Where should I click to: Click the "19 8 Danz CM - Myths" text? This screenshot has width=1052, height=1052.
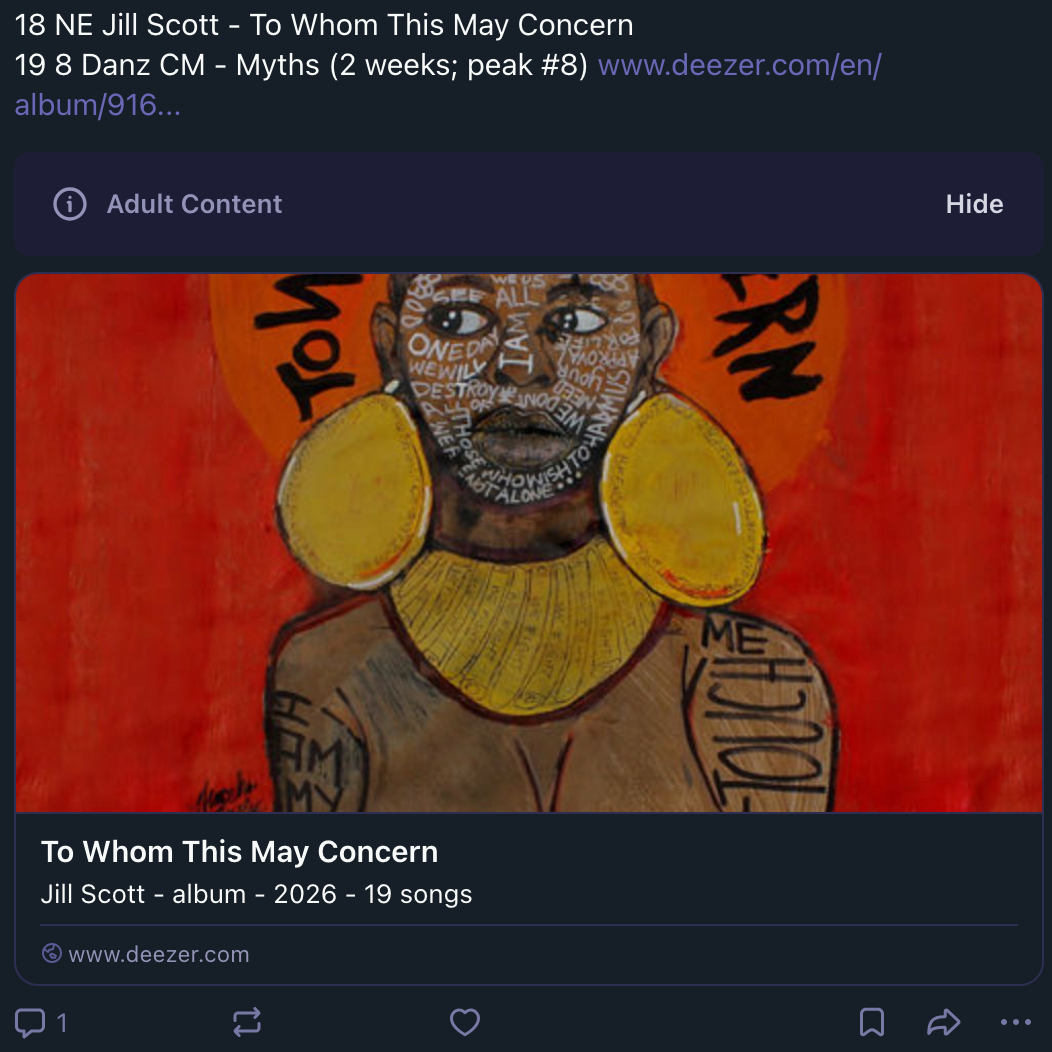pyautogui.click(x=300, y=66)
